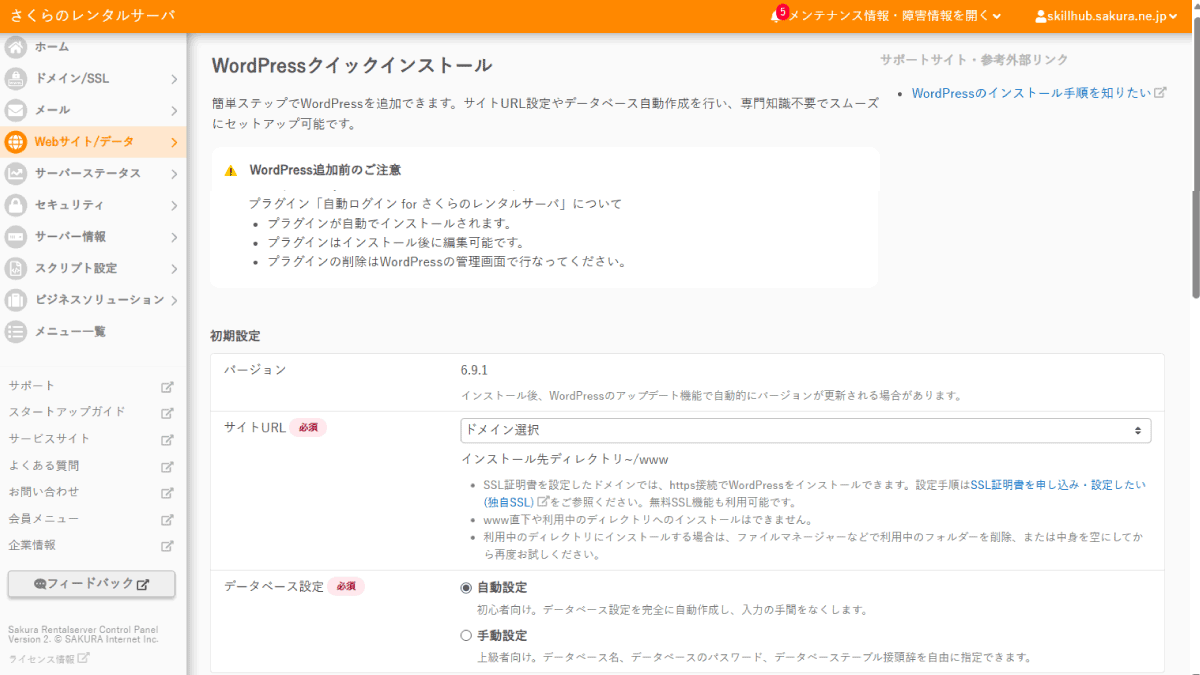Select 自動設定 database radio button
The width and height of the screenshot is (1200, 675).
pyautogui.click(x=466, y=588)
